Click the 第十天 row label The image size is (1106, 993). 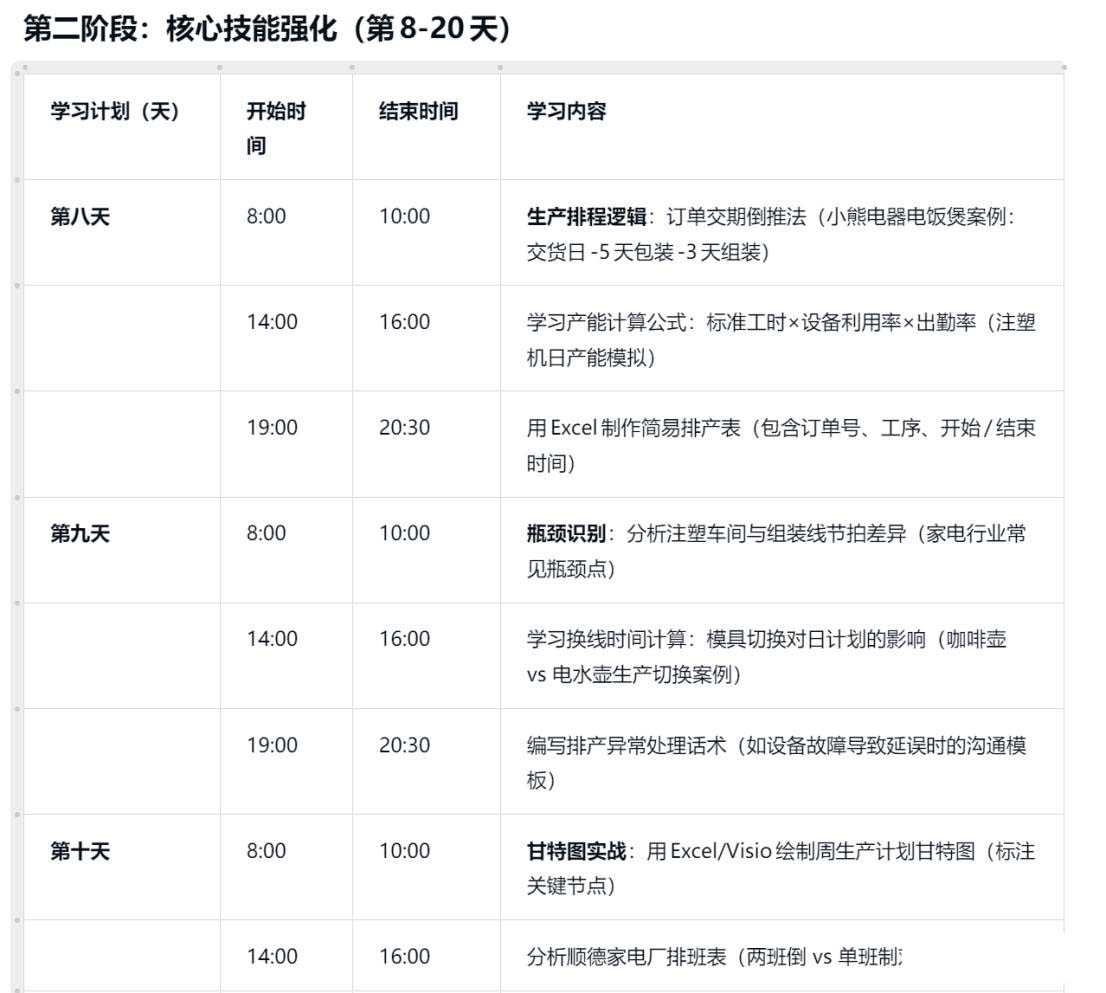pyautogui.click(x=80, y=851)
